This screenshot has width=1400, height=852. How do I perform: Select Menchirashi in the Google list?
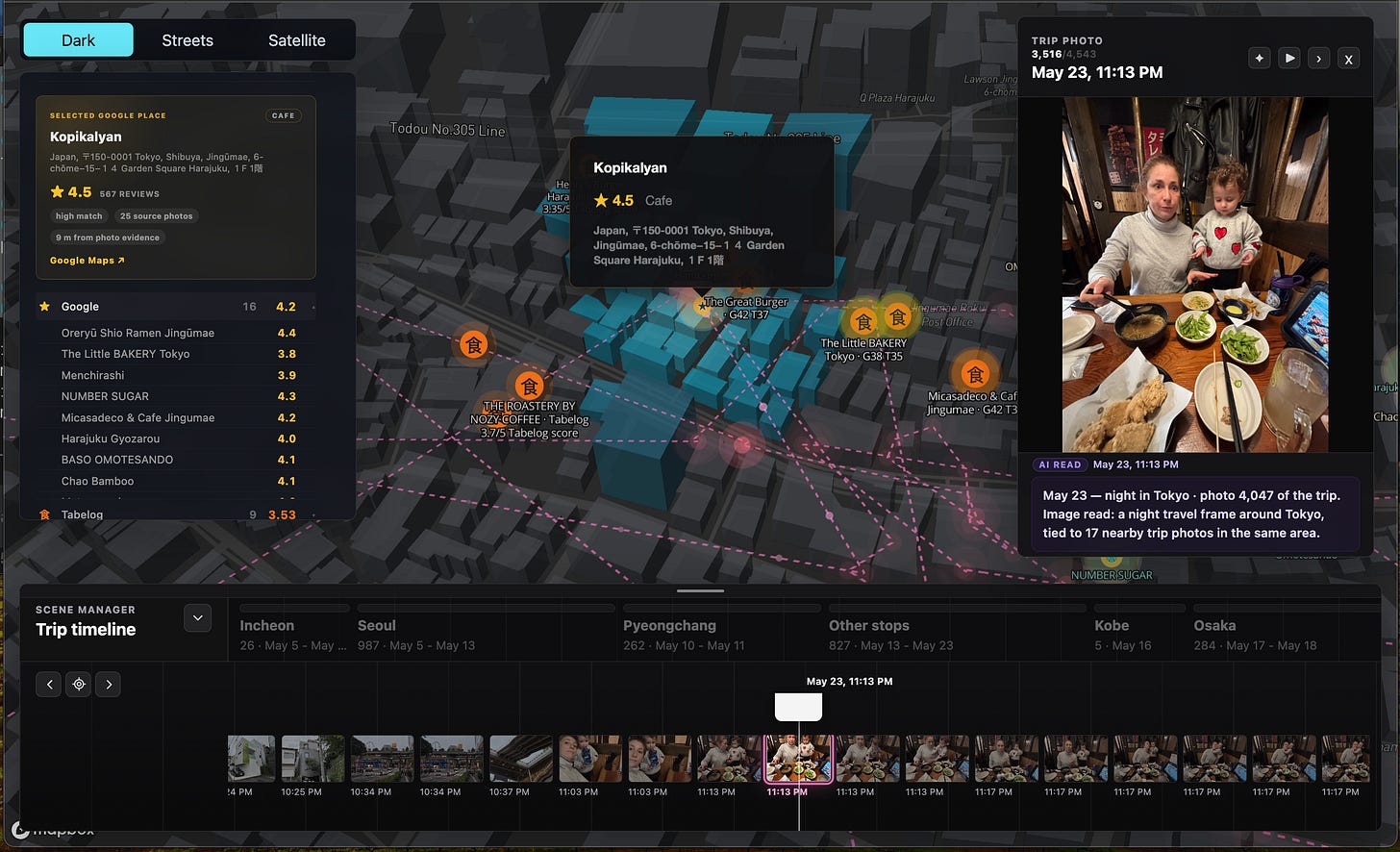click(x=176, y=375)
